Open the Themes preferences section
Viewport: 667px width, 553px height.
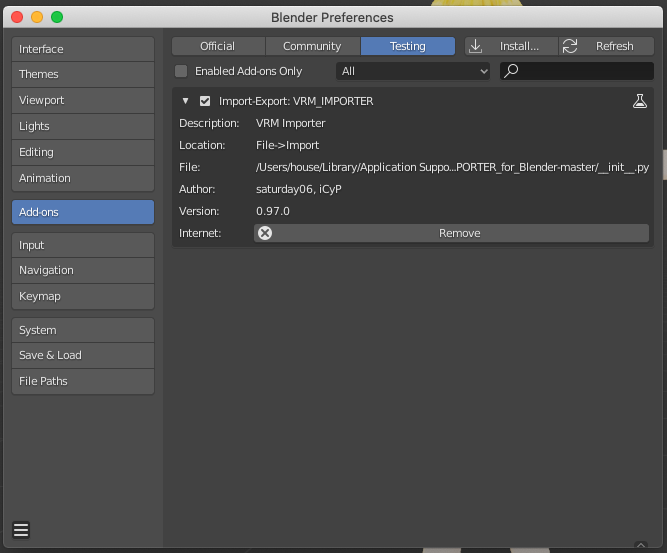[x=83, y=74]
